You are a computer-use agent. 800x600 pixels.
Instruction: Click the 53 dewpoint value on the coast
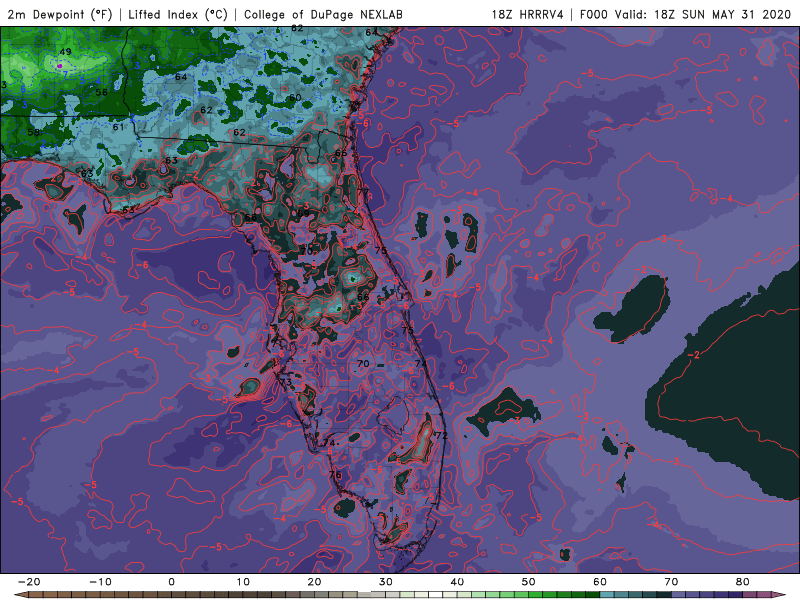[x=129, y=210]
